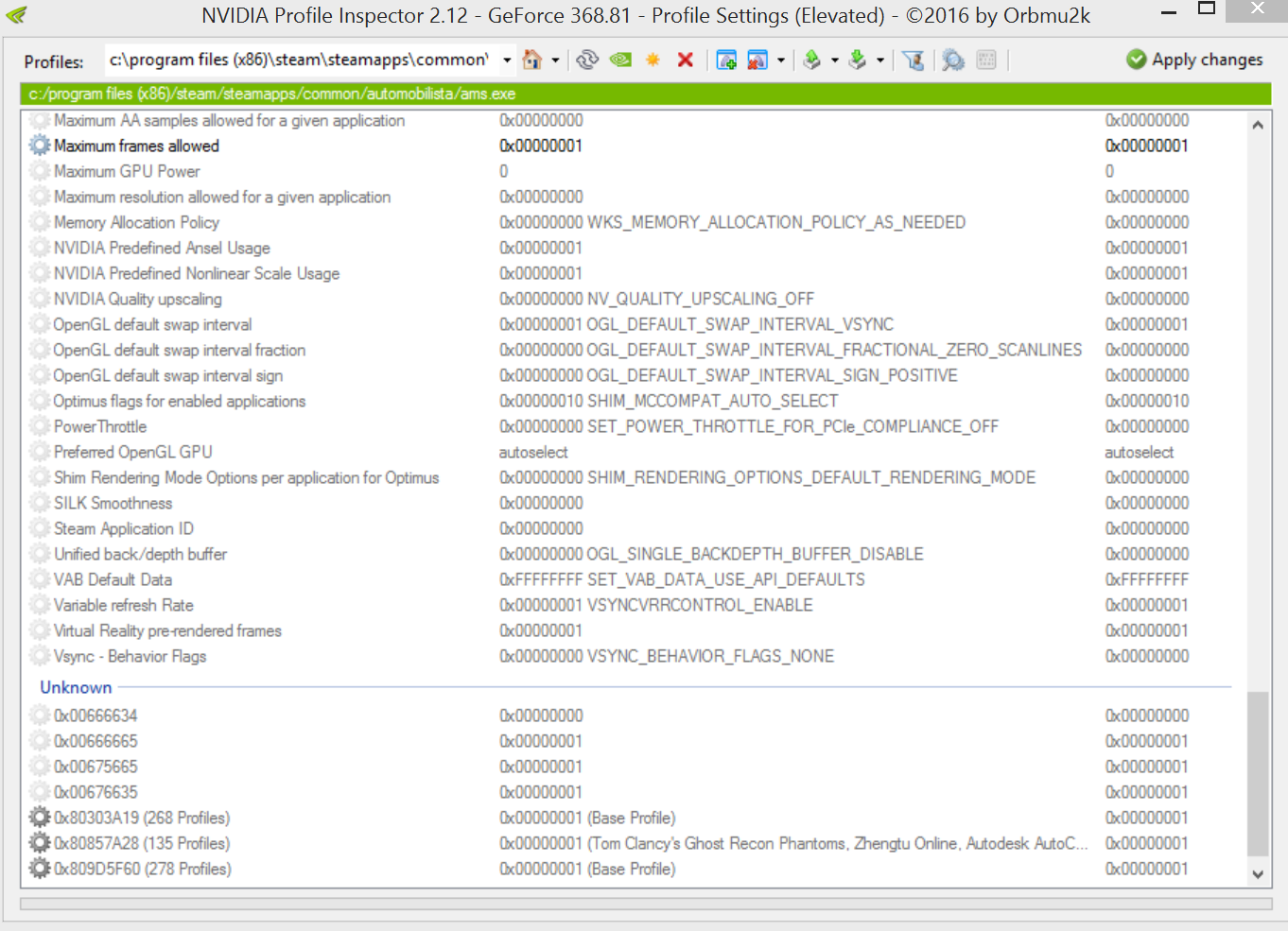Viewport: 1288px width, 931px height.
Task: Maximize the Profile Inspector window
Action: point(1207,9)
